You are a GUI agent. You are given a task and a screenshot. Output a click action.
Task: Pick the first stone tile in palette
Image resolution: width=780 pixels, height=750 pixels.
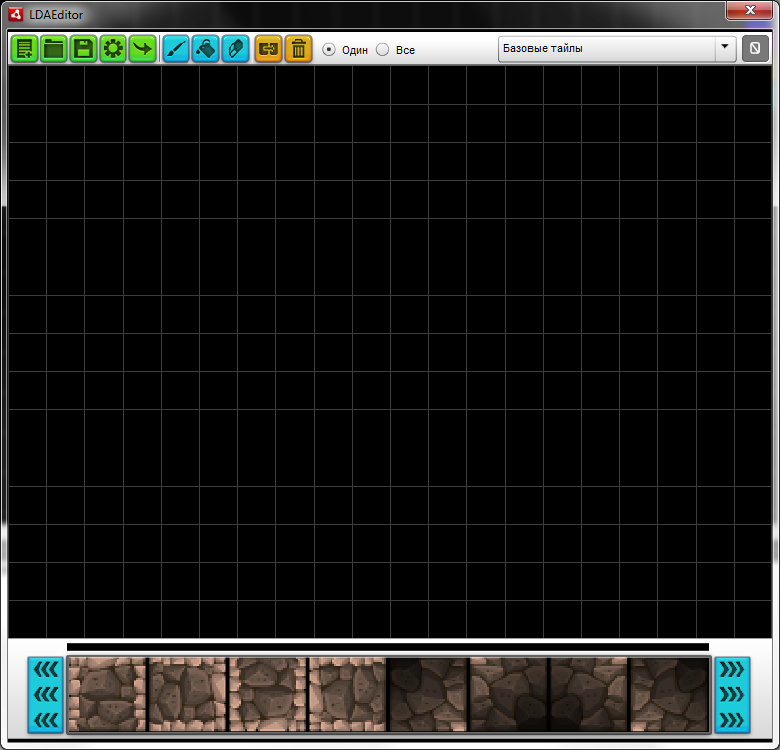(x=107, y=694)
